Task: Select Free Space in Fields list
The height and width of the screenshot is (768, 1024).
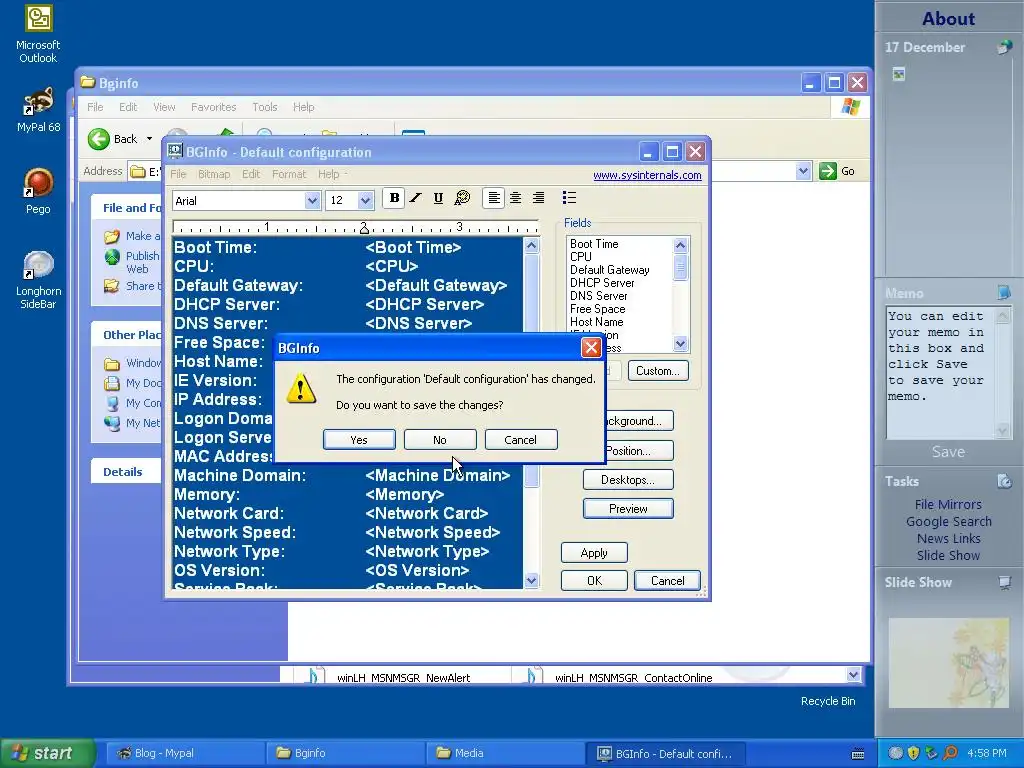Action: [597, 309]
